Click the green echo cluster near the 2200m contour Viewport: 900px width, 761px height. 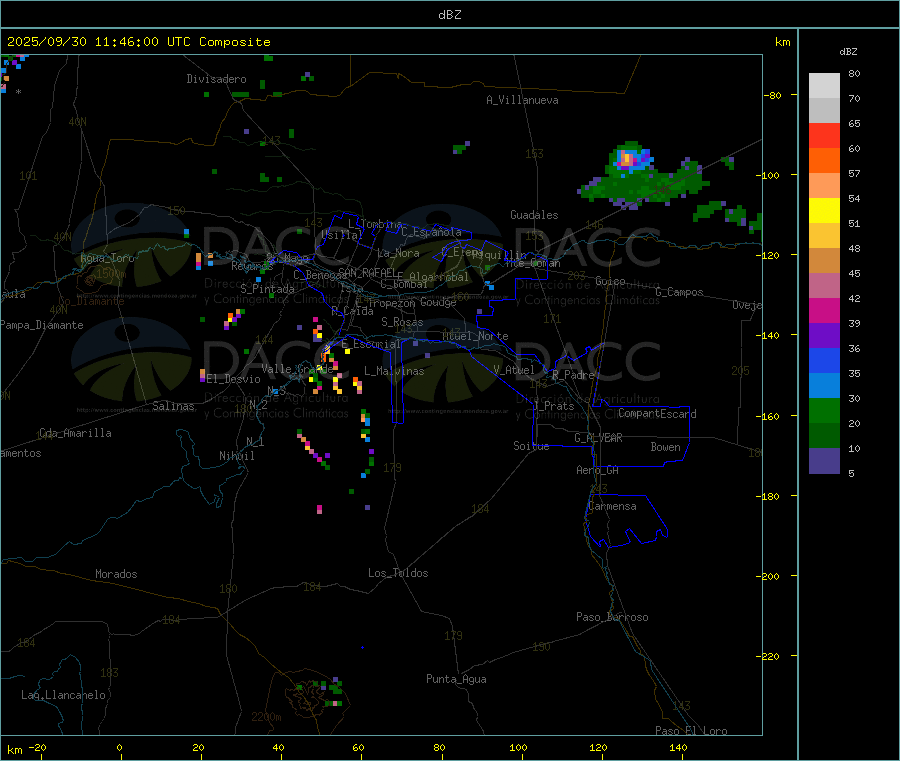tap(329, 692)
